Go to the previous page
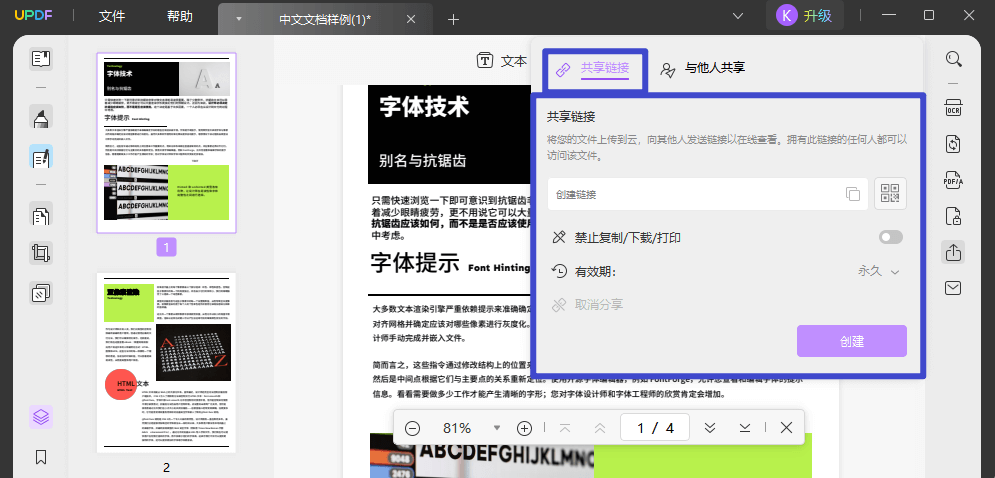Screen dimensions: 995x478 tap(600, 428)
